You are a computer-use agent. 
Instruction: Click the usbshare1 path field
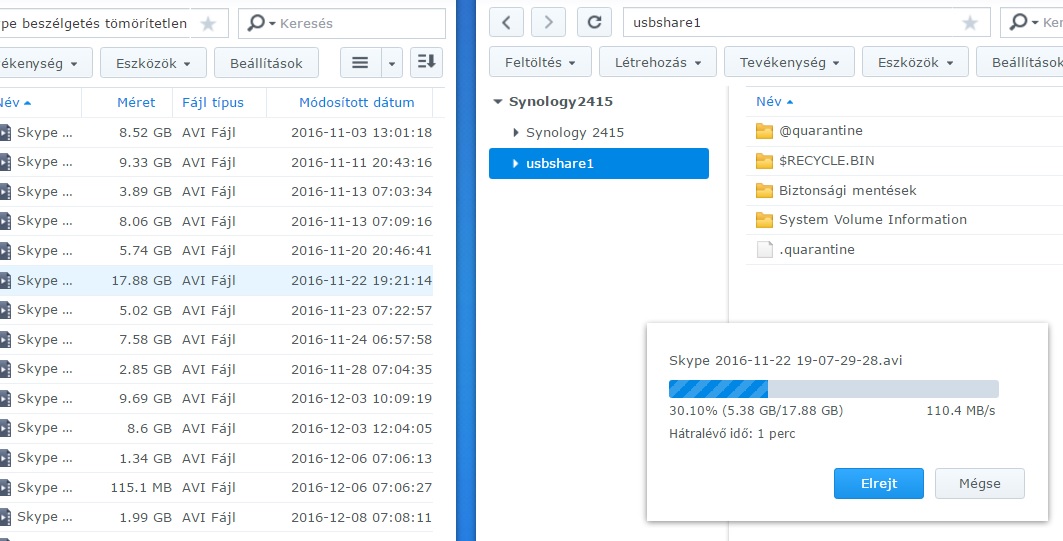coord(807,22)
